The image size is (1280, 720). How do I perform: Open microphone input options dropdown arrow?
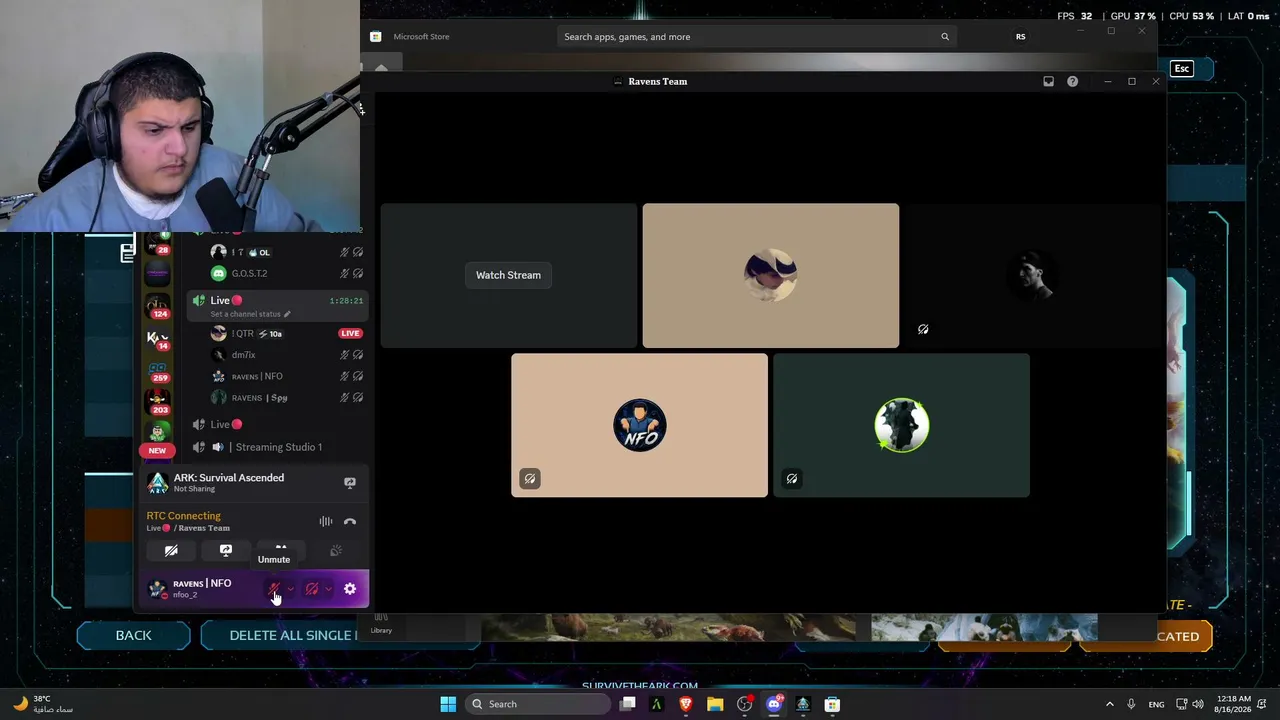pos(291,589)
